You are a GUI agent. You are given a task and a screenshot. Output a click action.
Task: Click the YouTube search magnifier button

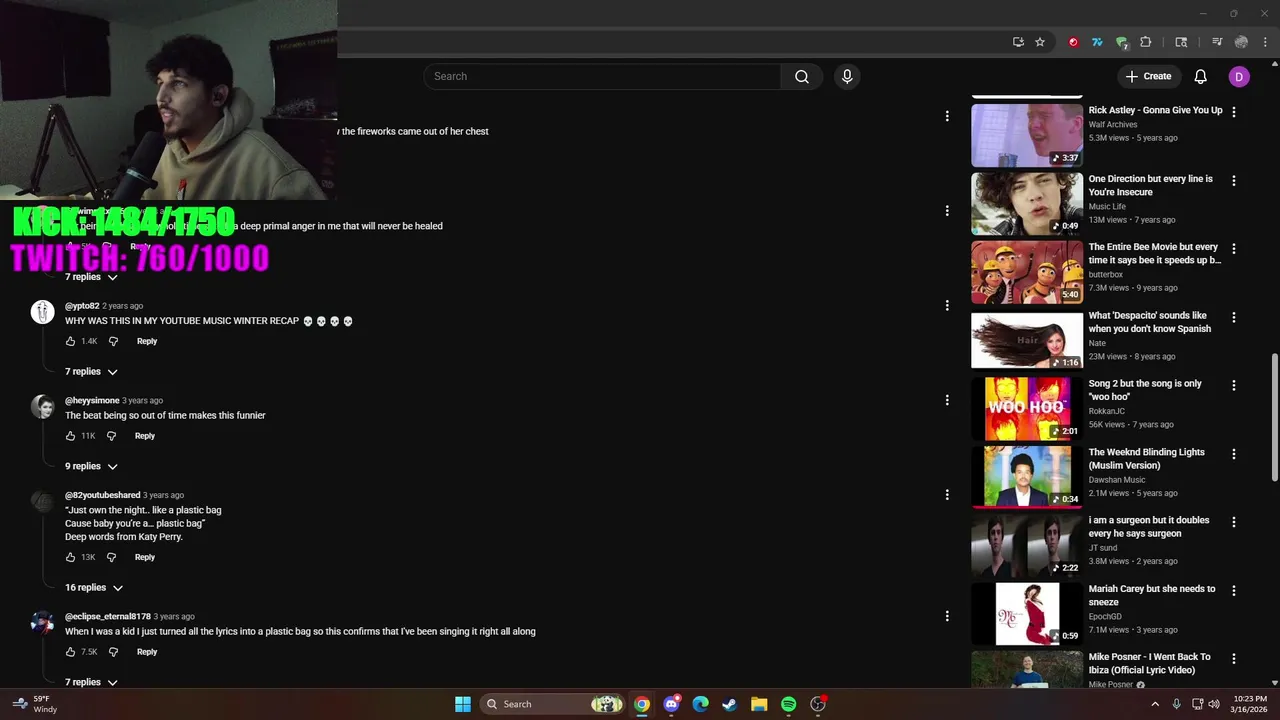point(802,77)
